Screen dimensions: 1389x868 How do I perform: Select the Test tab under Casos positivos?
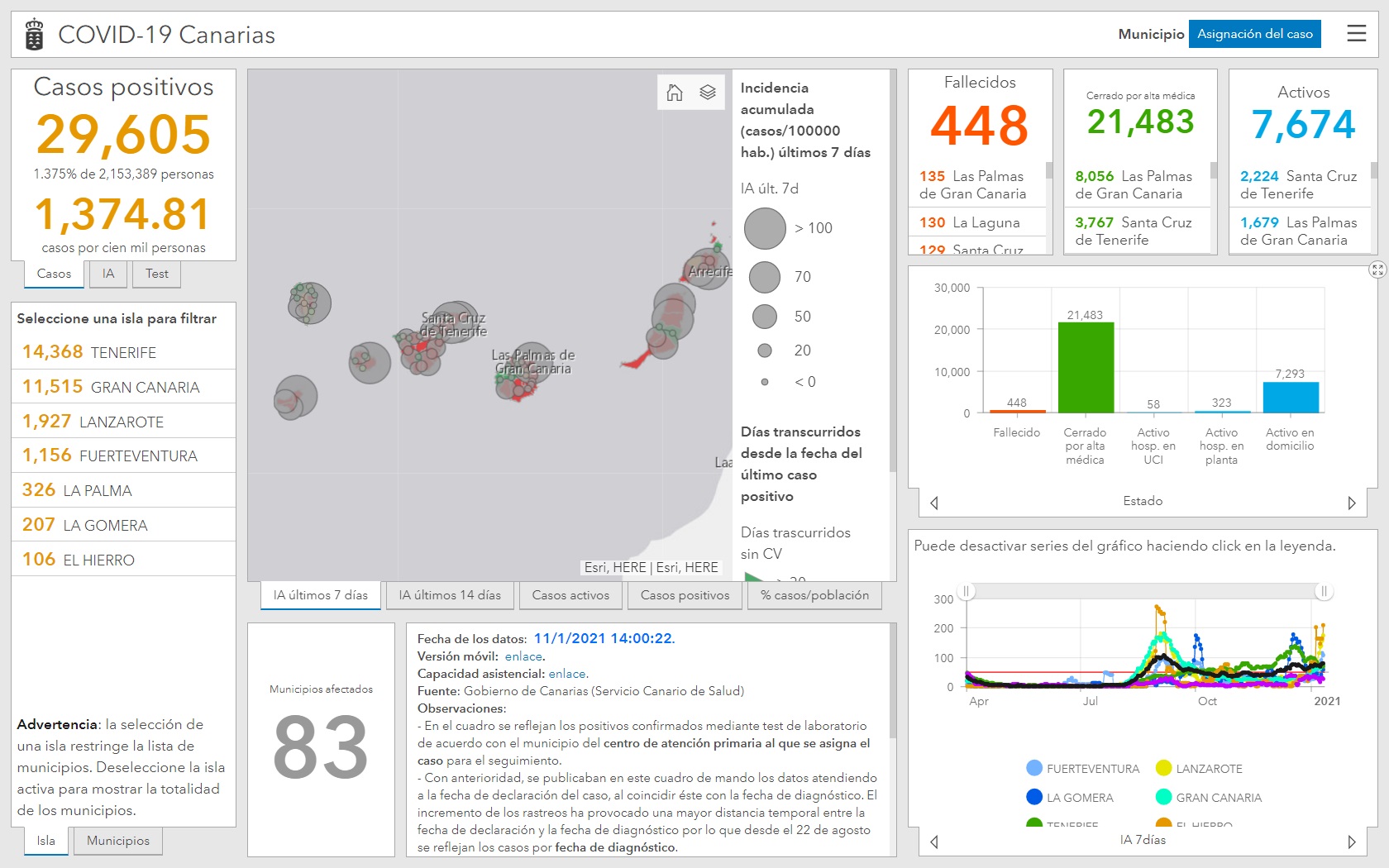click(x=156, y=274)
